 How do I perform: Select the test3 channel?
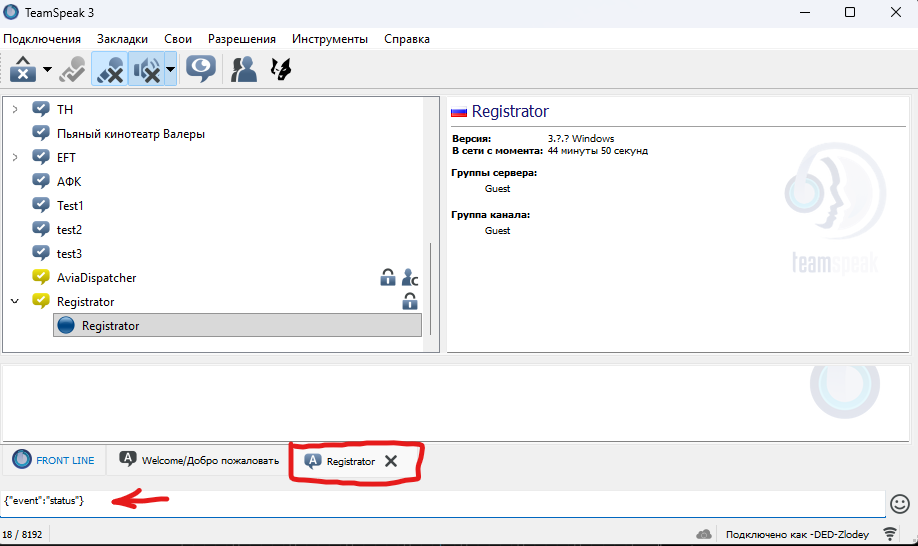[x=69, y=253]
